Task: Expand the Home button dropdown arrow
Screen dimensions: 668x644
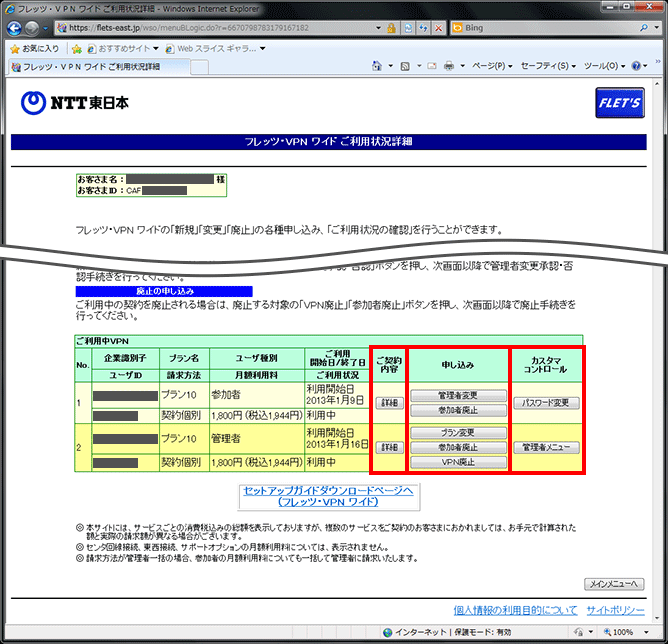Action: click(x=390, y=66)
